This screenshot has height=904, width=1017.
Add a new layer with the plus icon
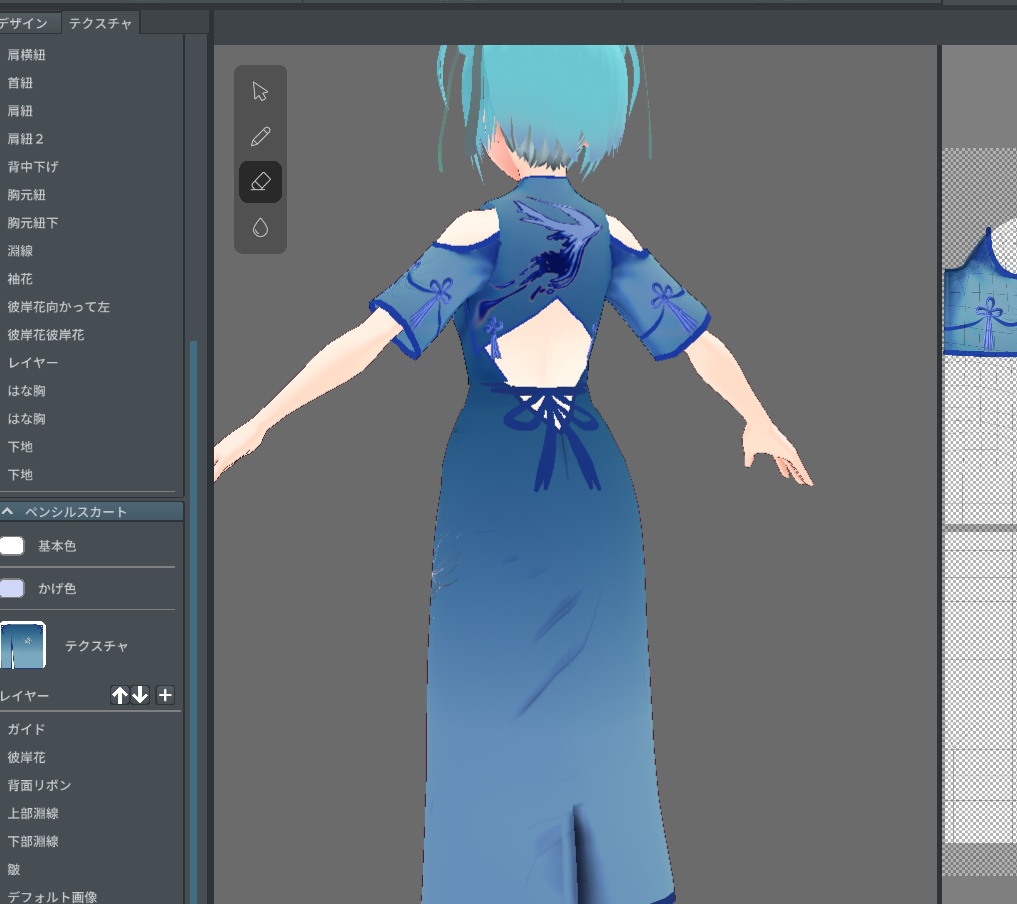pos(164,695)
